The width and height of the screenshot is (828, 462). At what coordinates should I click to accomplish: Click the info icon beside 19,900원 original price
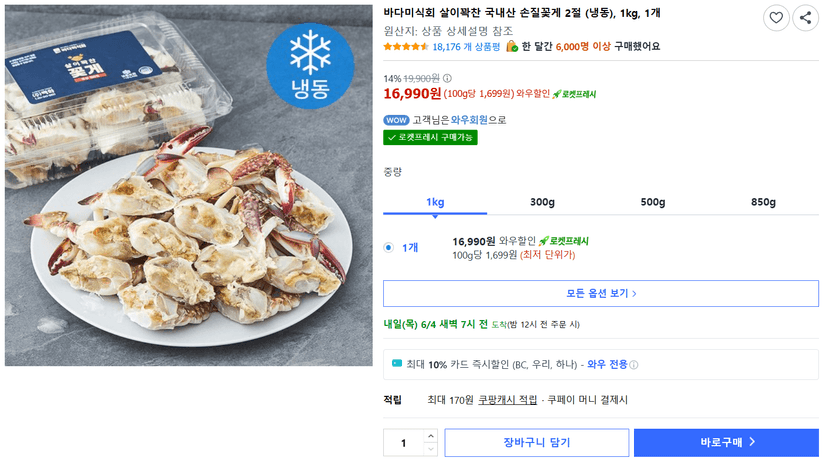click(x=447, y=78)
